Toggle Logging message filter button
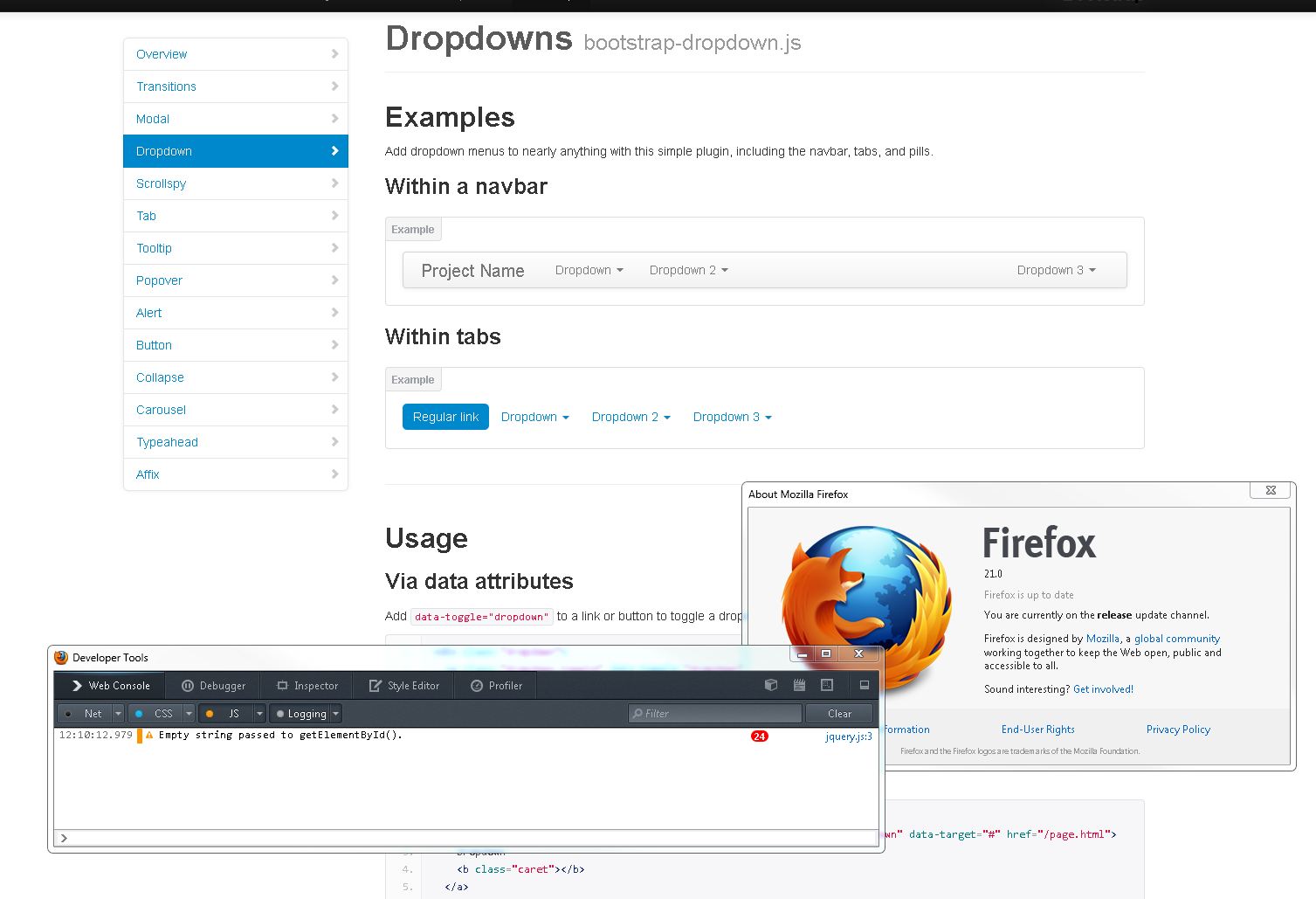 click(300, 714)
